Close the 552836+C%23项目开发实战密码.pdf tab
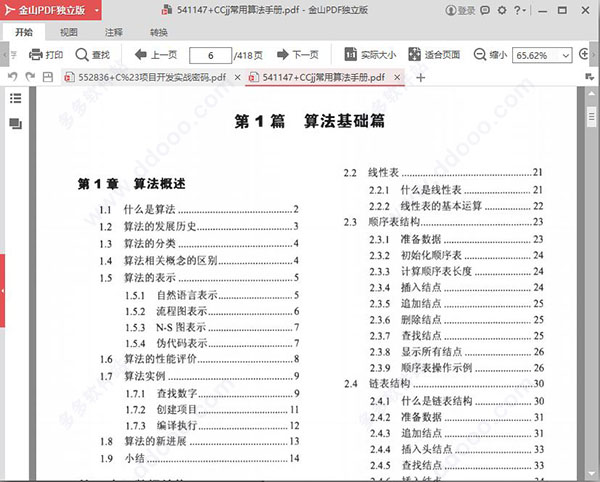 pos(237,78)
